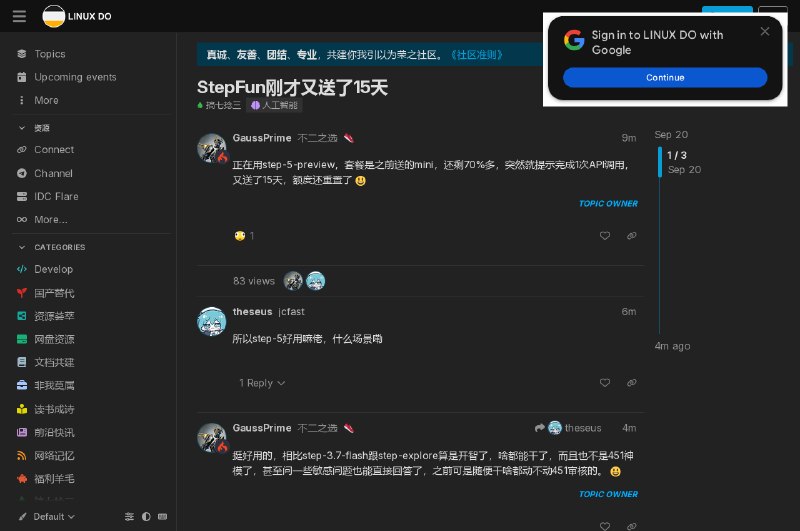Click the reply-to theseus indicator
This screenshot has width=800, height=531.
click(x=568, y=428)
